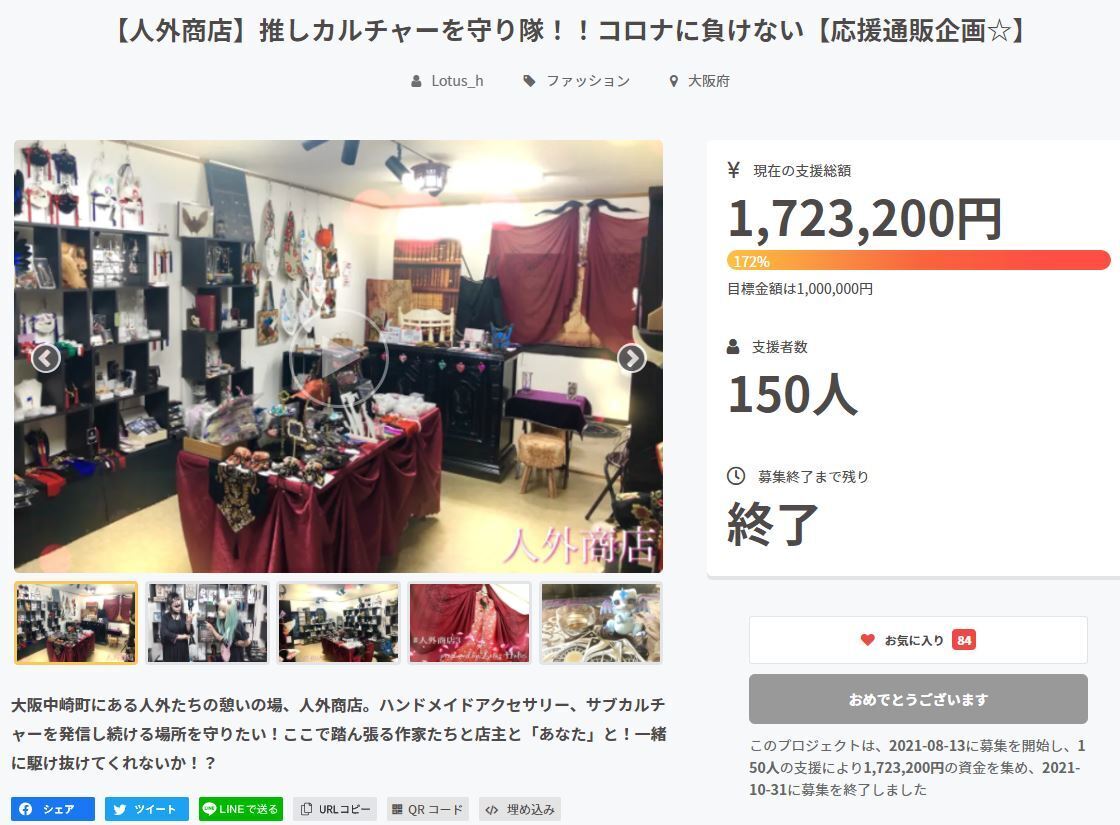Select the thumbnail showing two people
Screen dimensions: 1120x825
tap(207, 623)
